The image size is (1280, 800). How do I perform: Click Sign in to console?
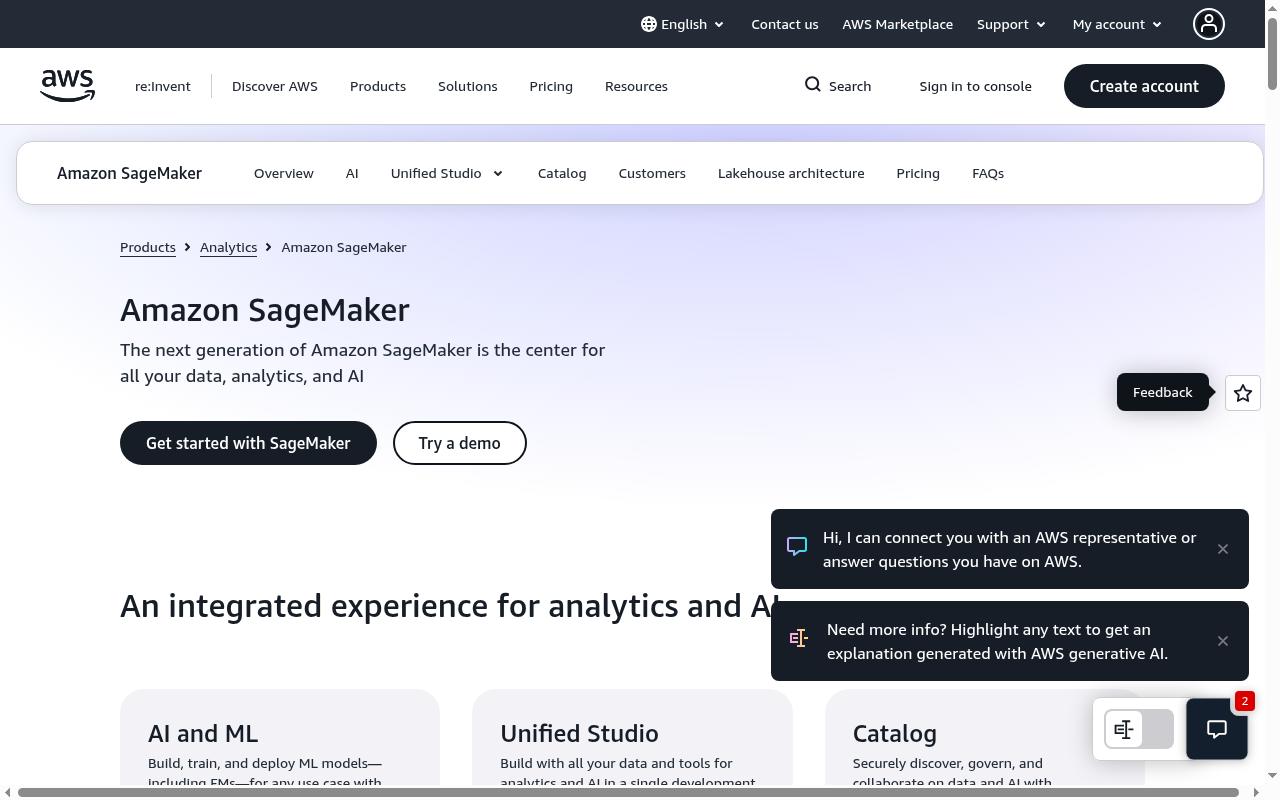[976, 86]
